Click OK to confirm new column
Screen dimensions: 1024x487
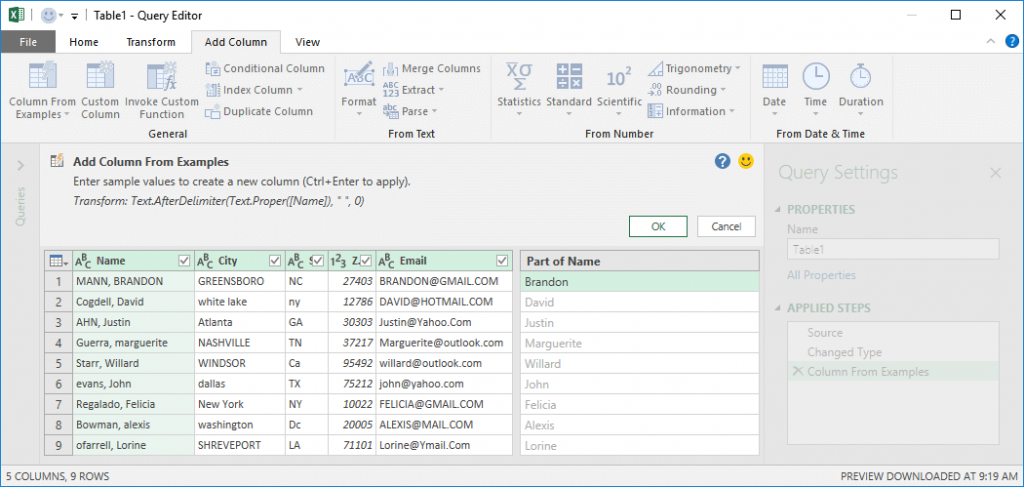[658, 226]
